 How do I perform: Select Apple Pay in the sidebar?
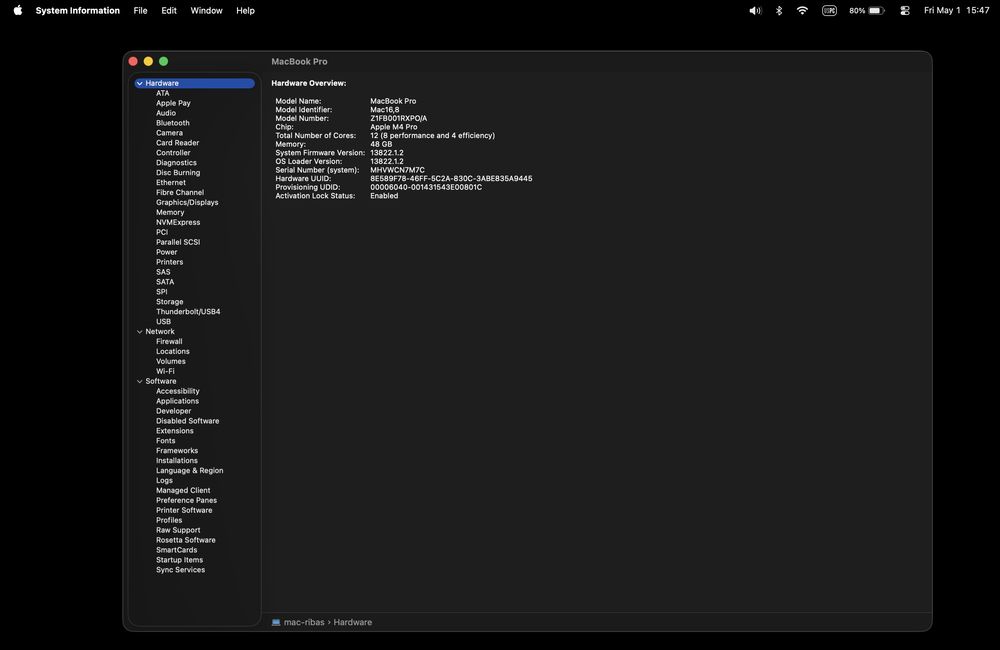[173, 103]
